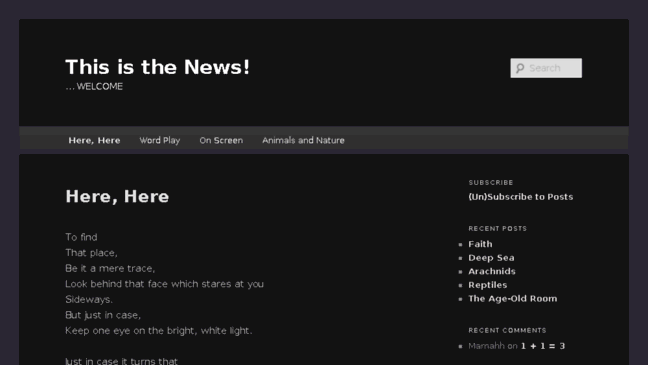Click the bullet beside Deep Sea
The image size is (648, 365).
click(460, 258)
